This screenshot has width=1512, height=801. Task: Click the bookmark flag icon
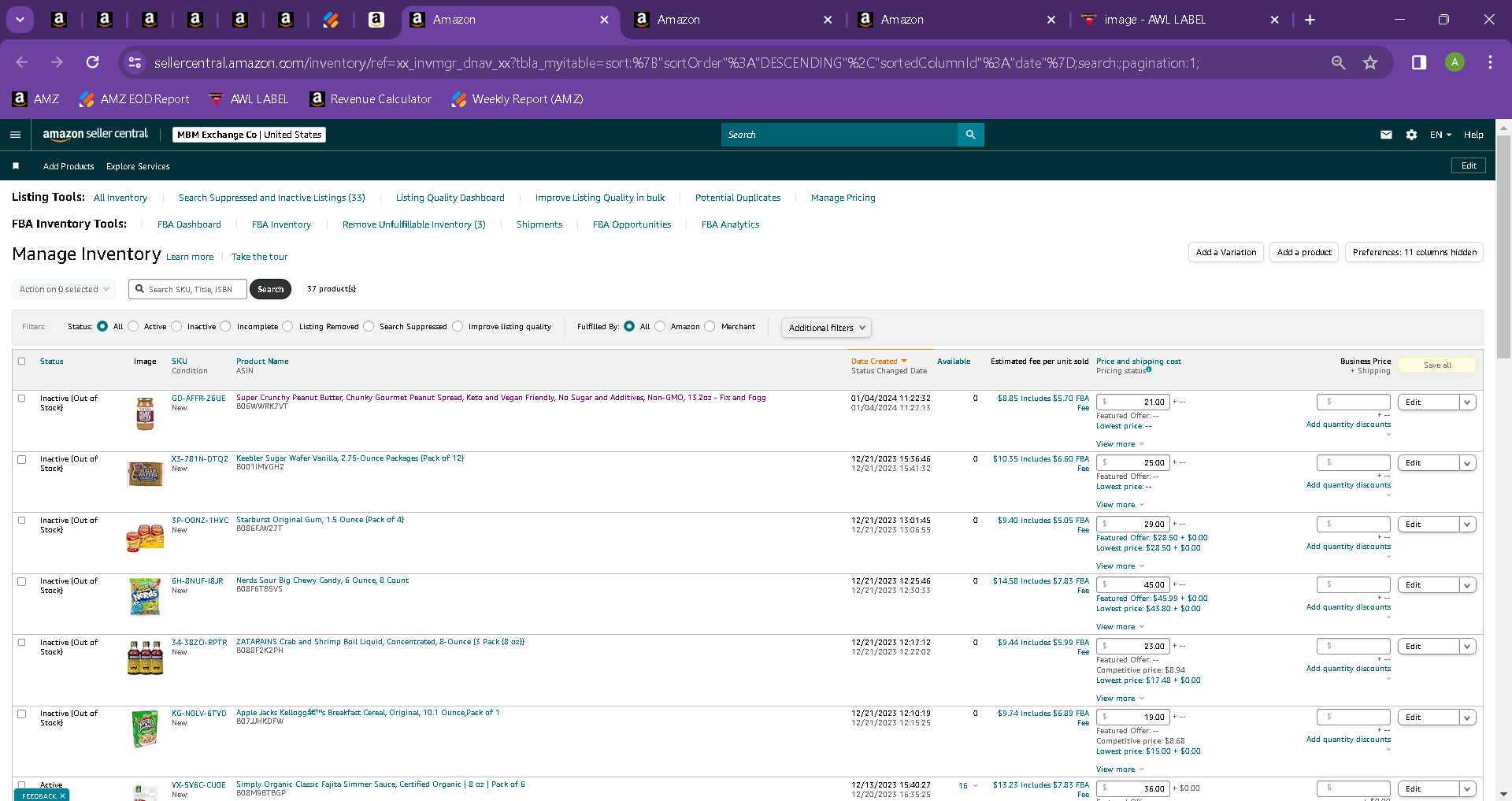tap(16, 166)
